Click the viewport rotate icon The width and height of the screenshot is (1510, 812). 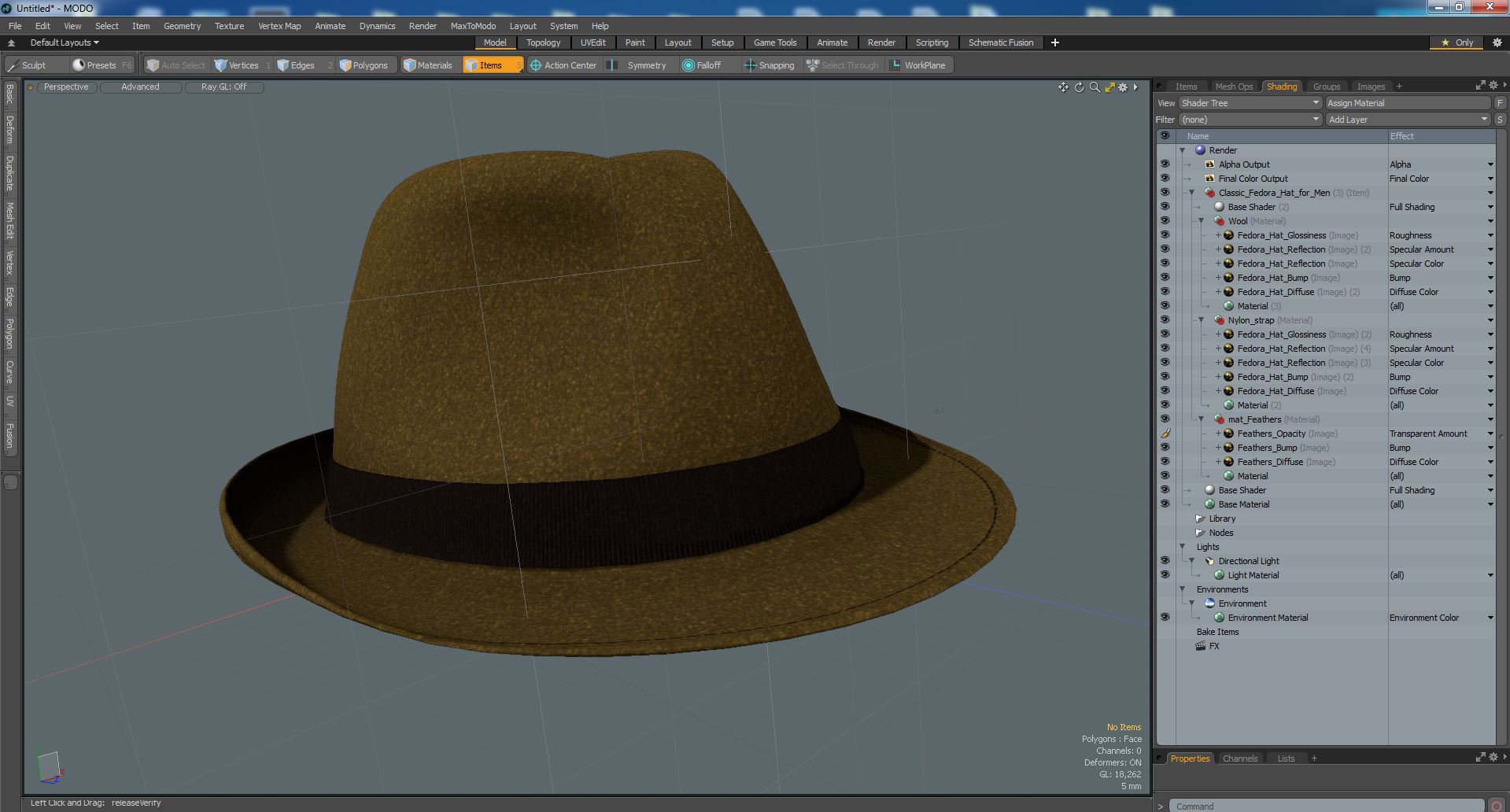click(x=1079, y=87)
